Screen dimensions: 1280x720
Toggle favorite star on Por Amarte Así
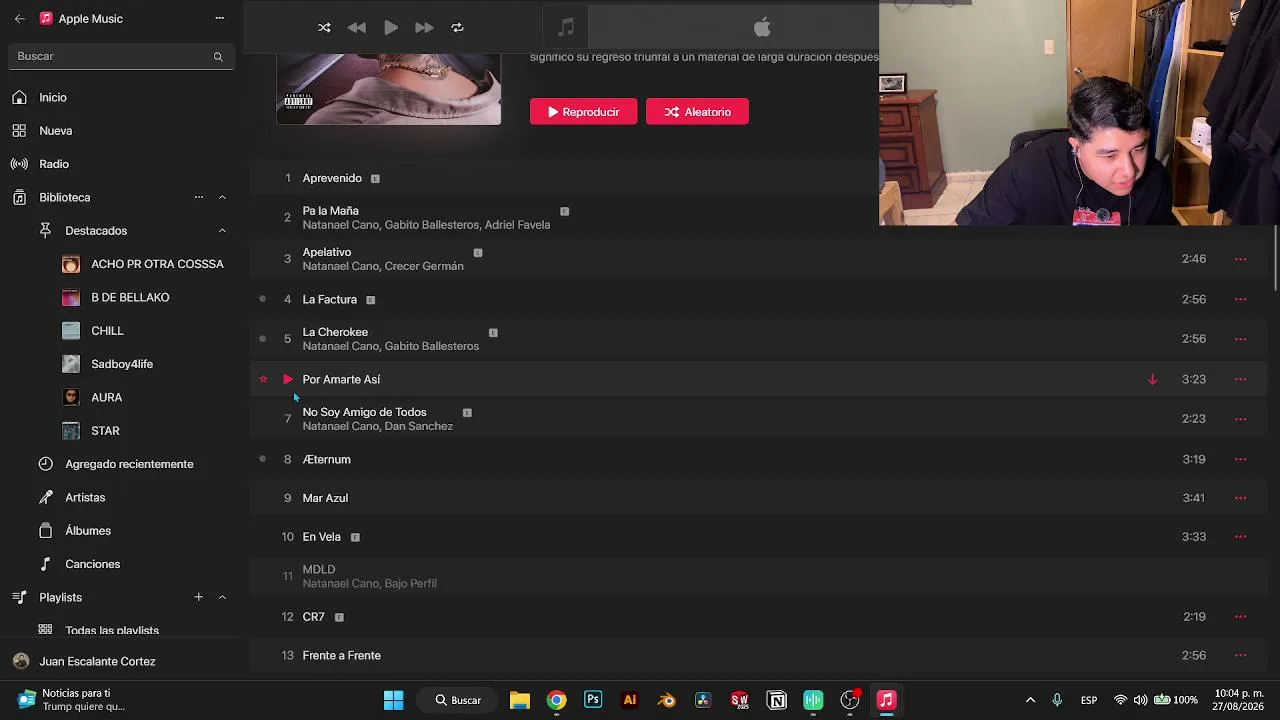pos(263,379)
